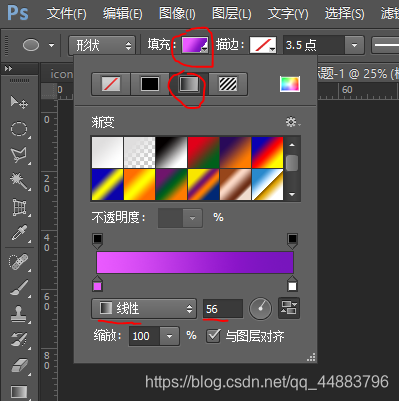The image size is (399, 401).
Task: Set fill type to no color
Action: pyautogui.click(x=111, y=84)
